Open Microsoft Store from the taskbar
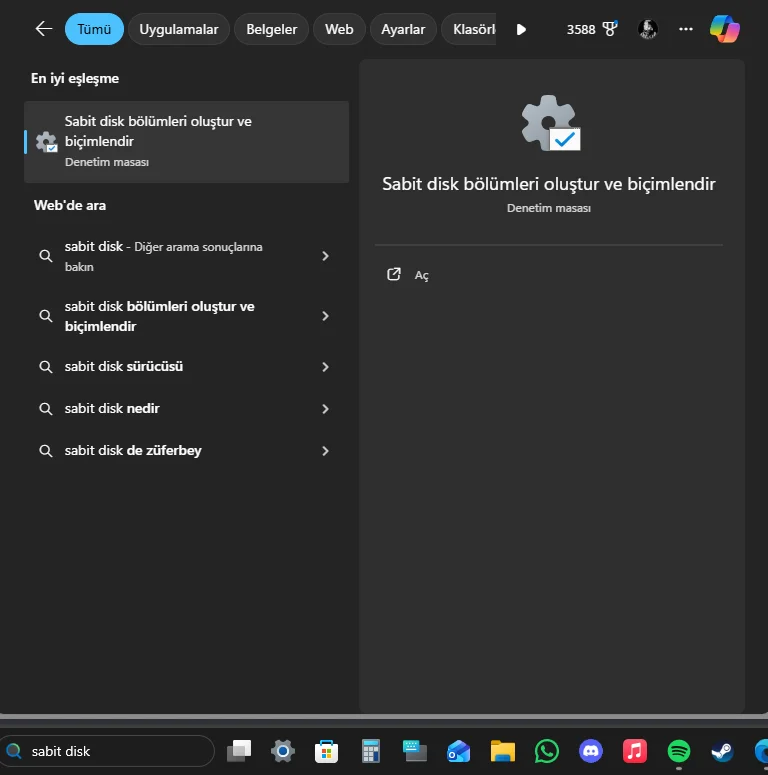This screenshot has width=768, height=775. 326,751
